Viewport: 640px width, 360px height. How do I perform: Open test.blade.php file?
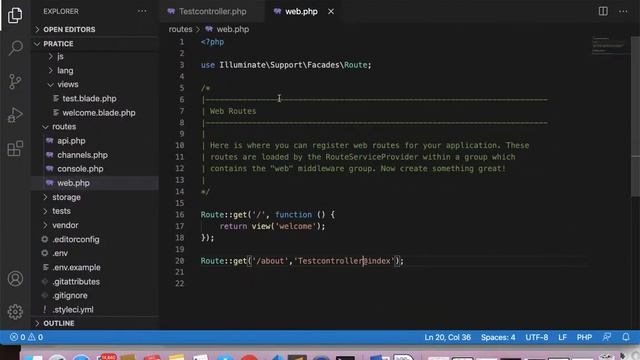point(89,98)
